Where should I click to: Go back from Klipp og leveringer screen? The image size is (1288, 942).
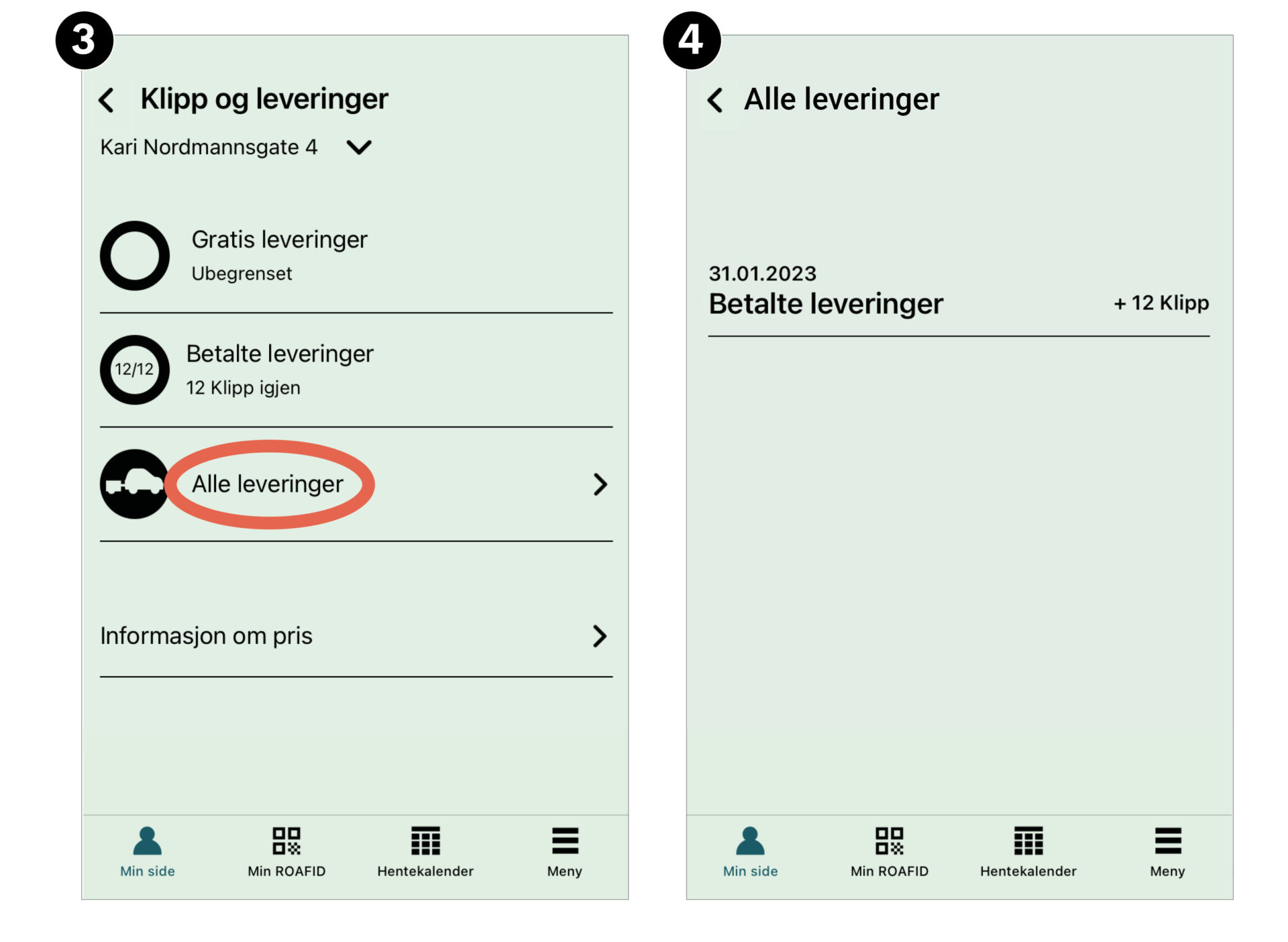coord(106,100)
